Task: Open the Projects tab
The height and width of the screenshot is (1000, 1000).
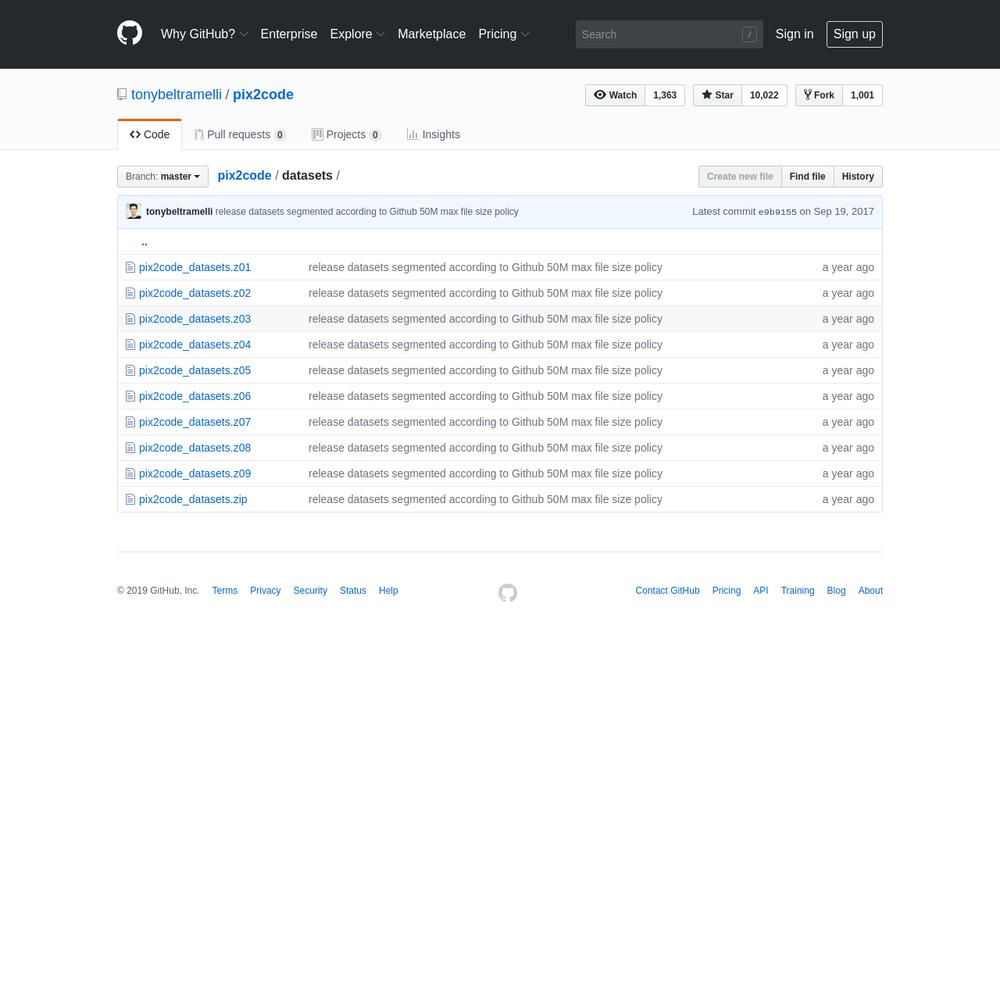Action: tap(346, 135)
